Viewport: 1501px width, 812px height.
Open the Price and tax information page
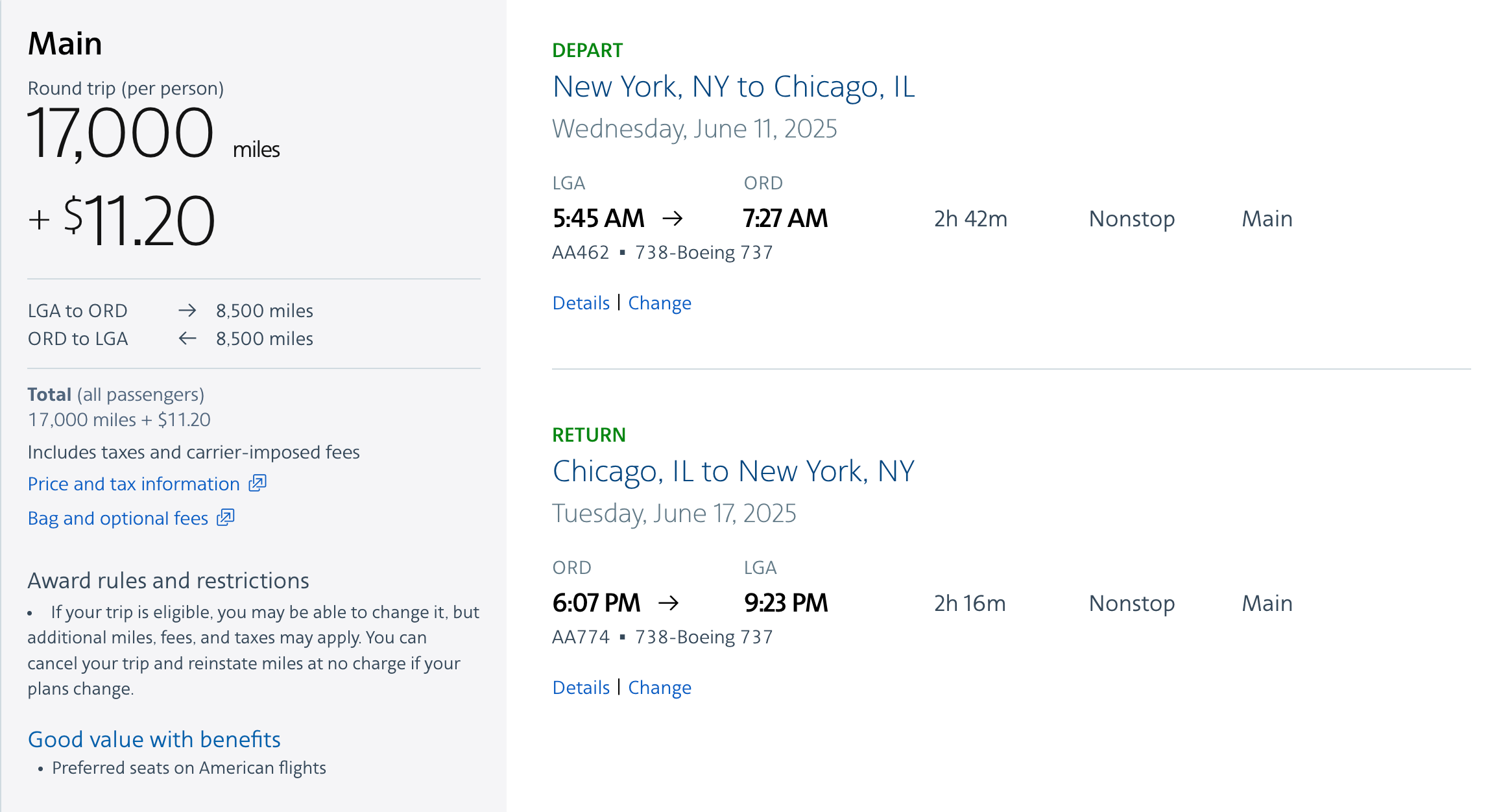133,483
